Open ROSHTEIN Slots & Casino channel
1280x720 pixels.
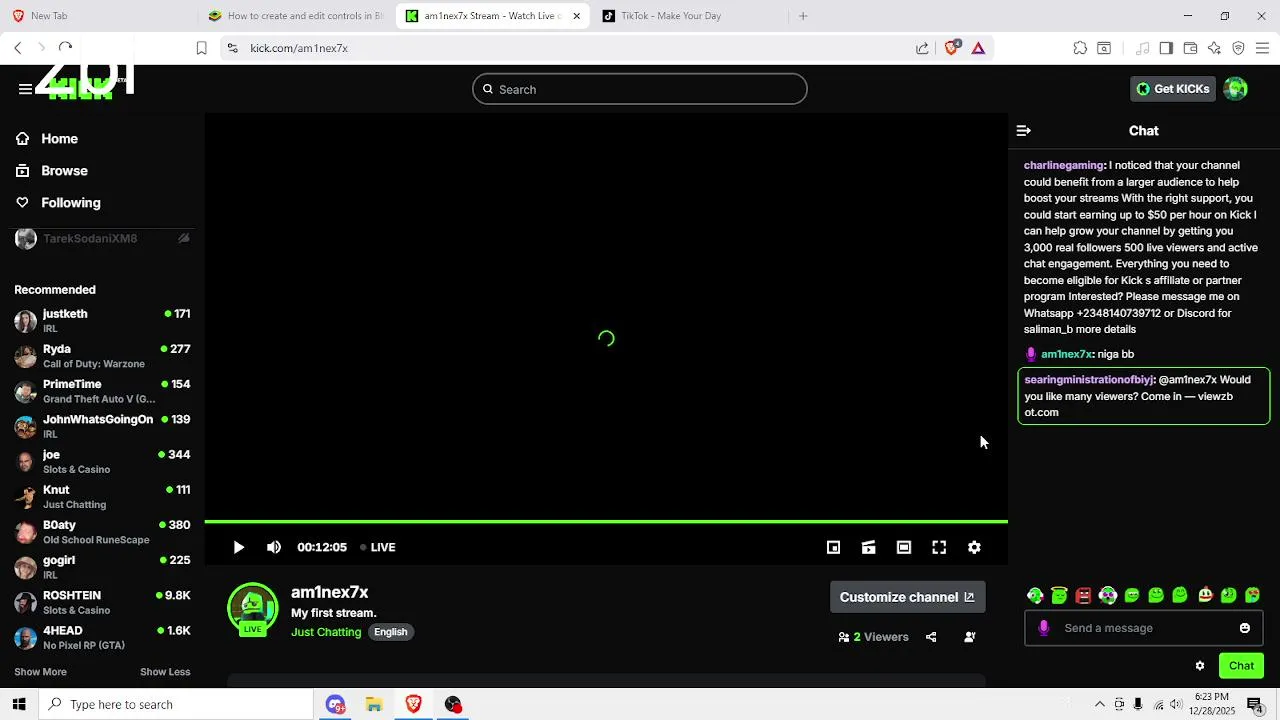pyautogui.click(x=102, y=602)
